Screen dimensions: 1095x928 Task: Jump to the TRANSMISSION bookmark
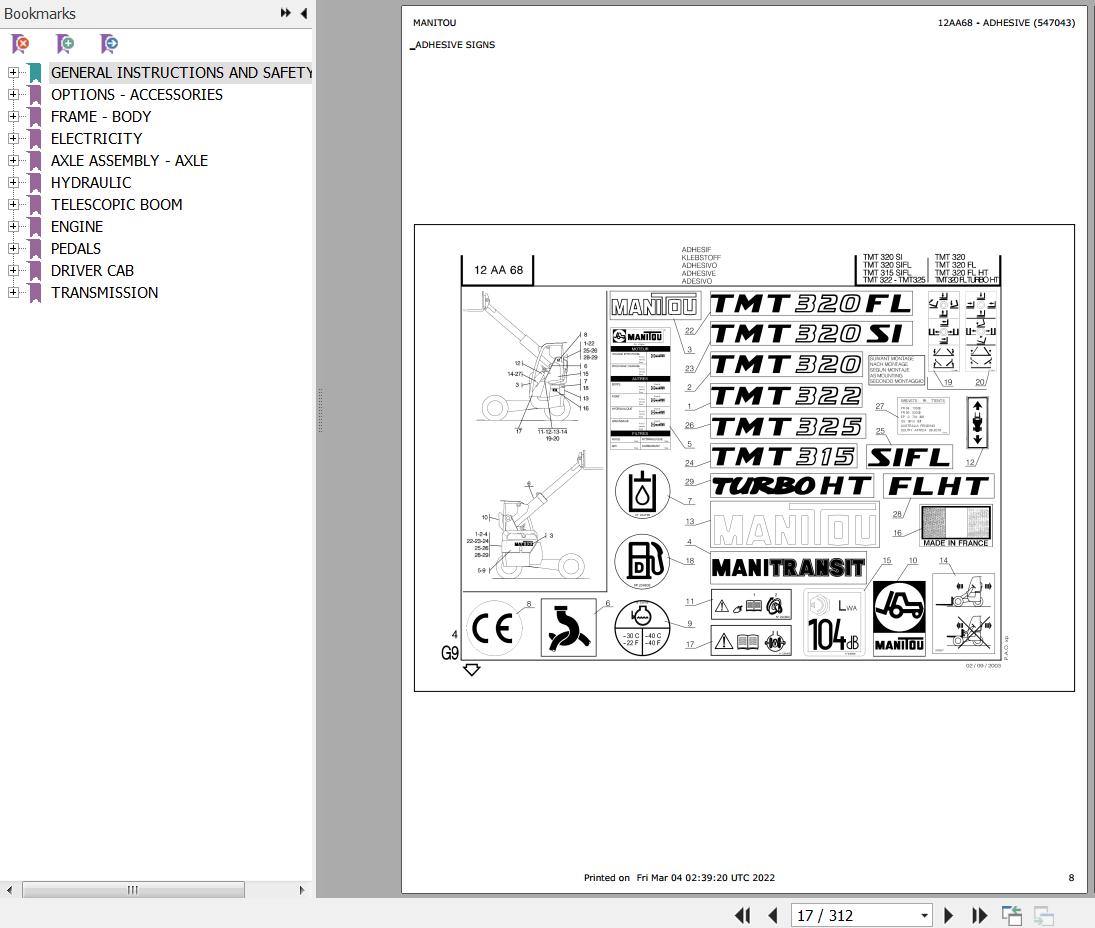105,293
